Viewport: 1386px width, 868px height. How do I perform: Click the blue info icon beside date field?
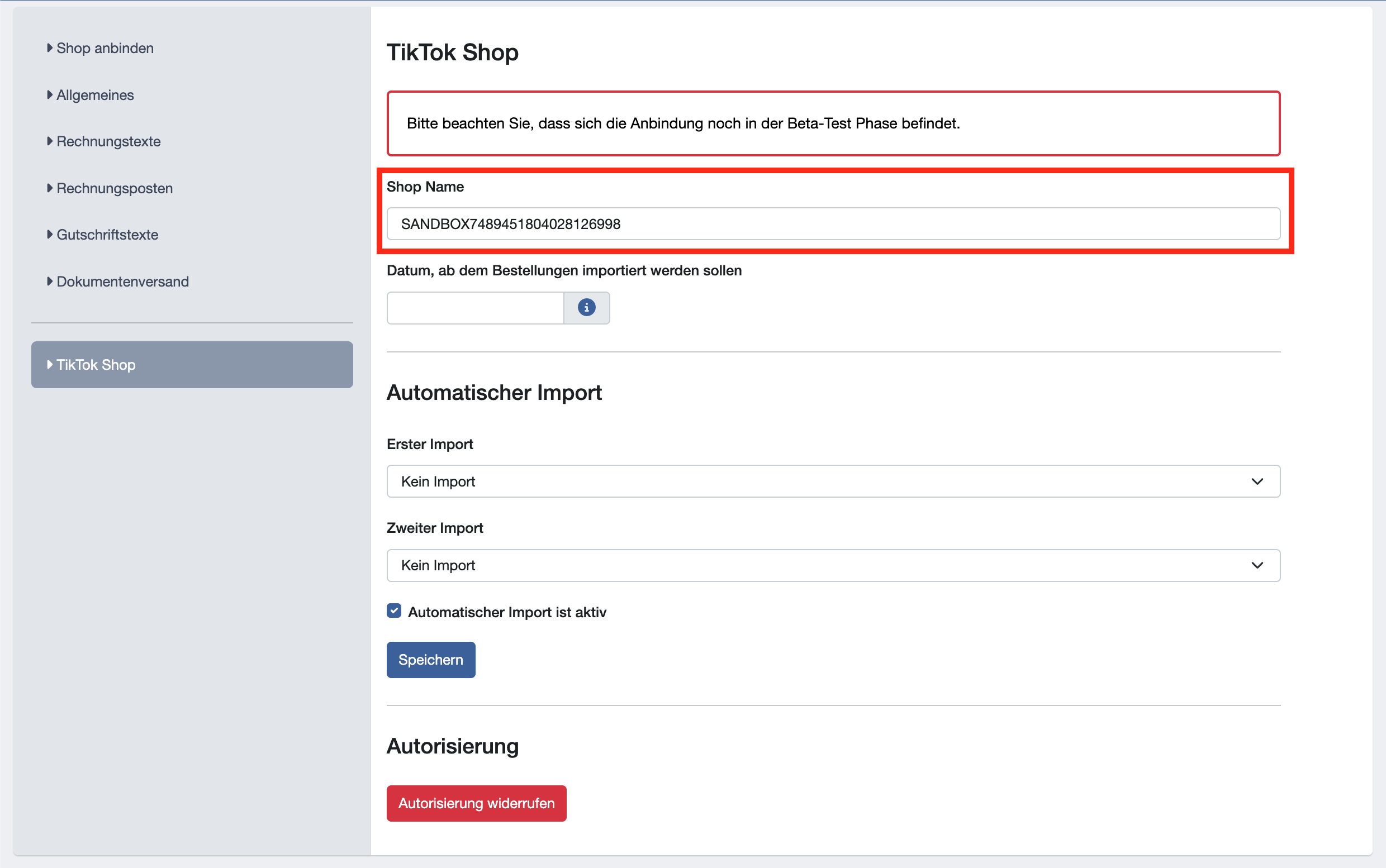click(x=586, y=308)
